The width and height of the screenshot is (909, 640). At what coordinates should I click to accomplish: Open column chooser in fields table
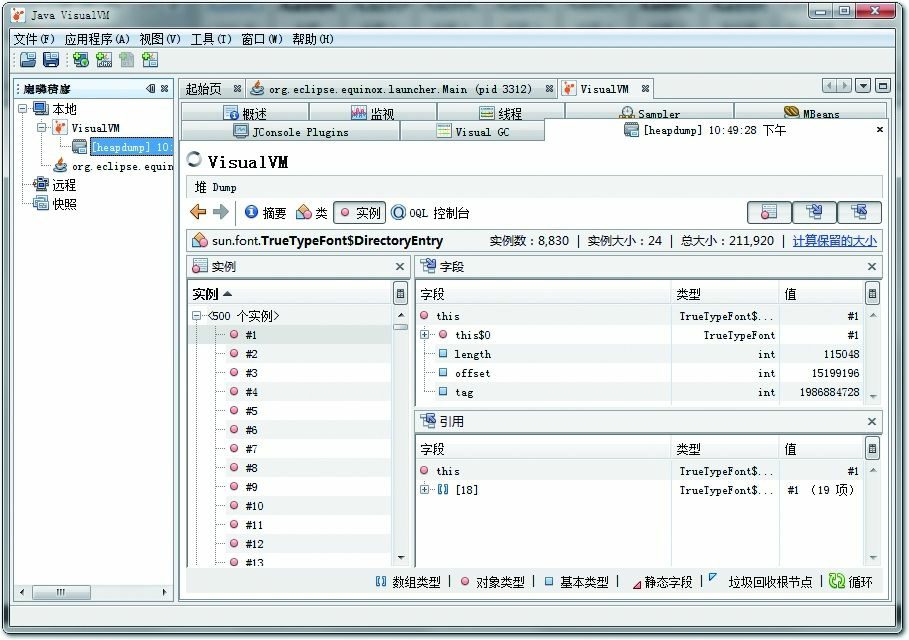pos(872,293)
